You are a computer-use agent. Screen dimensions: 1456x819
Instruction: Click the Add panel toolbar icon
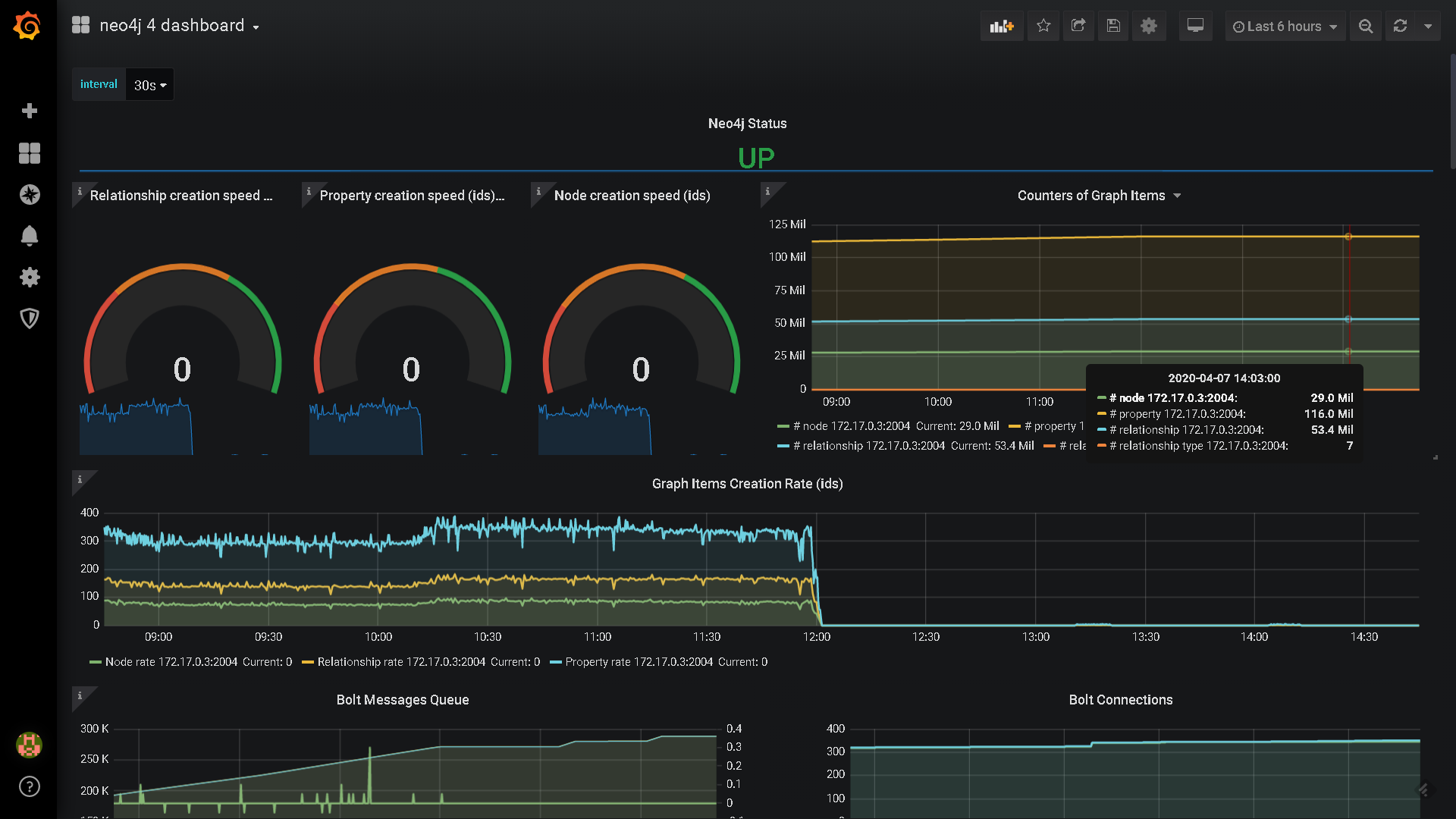(1001, 27)
